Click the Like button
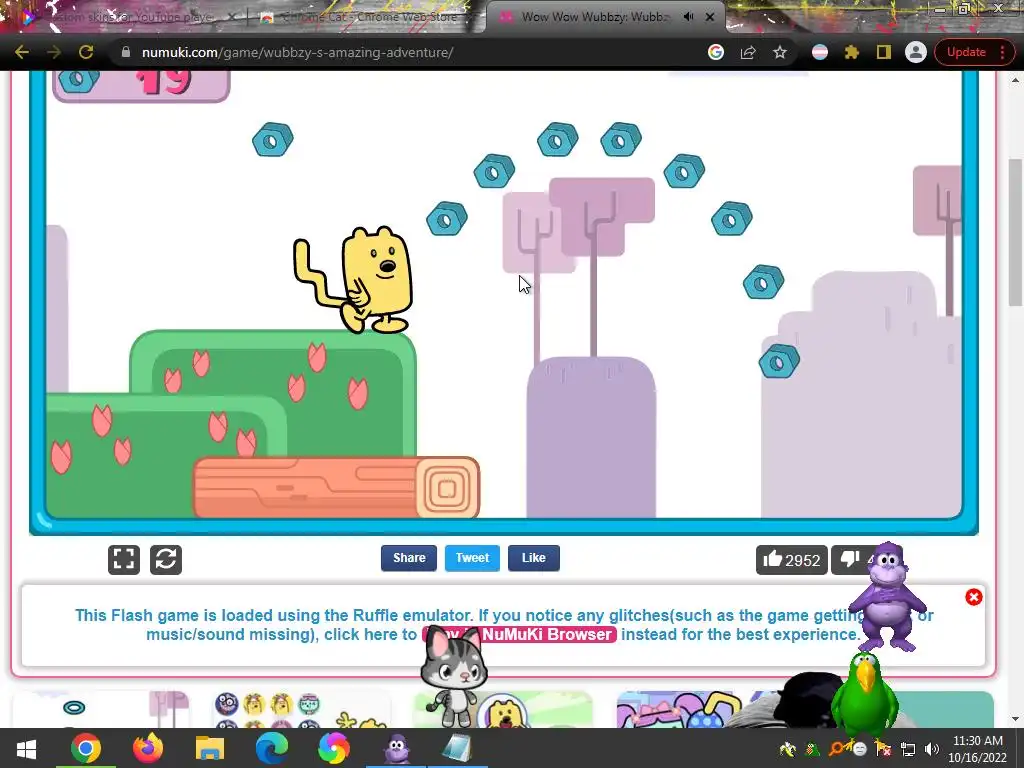The image size is (1024, 768). [x=534, y=558]
